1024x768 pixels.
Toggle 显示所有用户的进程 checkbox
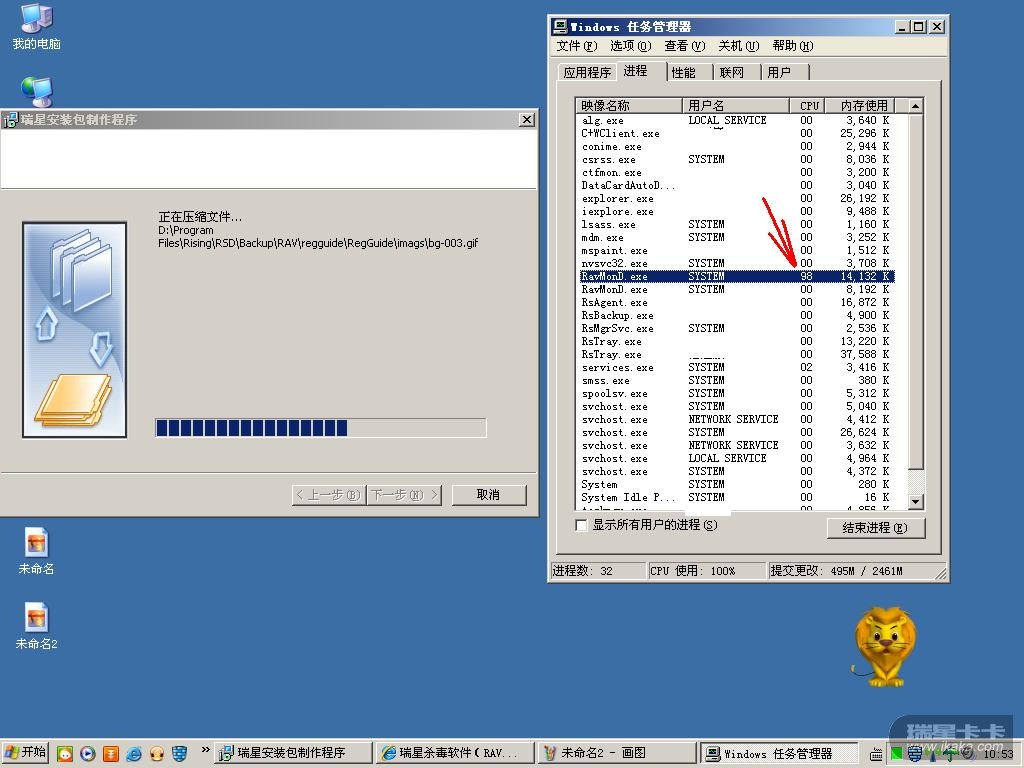[581, 526]
